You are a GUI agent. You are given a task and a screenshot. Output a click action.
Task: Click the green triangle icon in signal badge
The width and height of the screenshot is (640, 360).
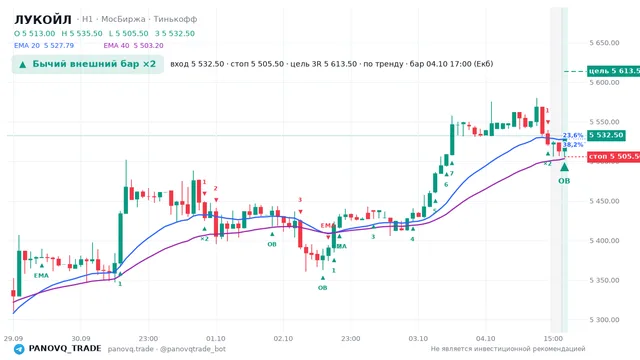[x=23, y=64]
